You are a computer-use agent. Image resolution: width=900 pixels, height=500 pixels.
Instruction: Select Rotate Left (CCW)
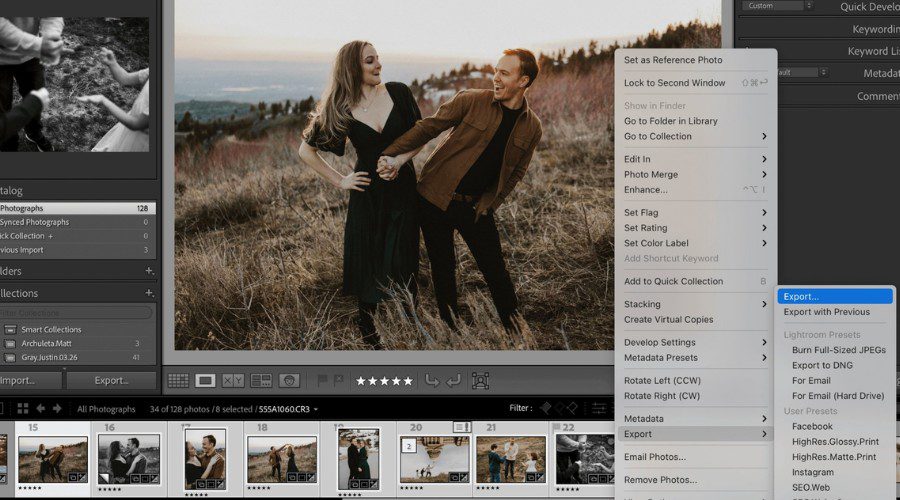(x=696, y=381)
